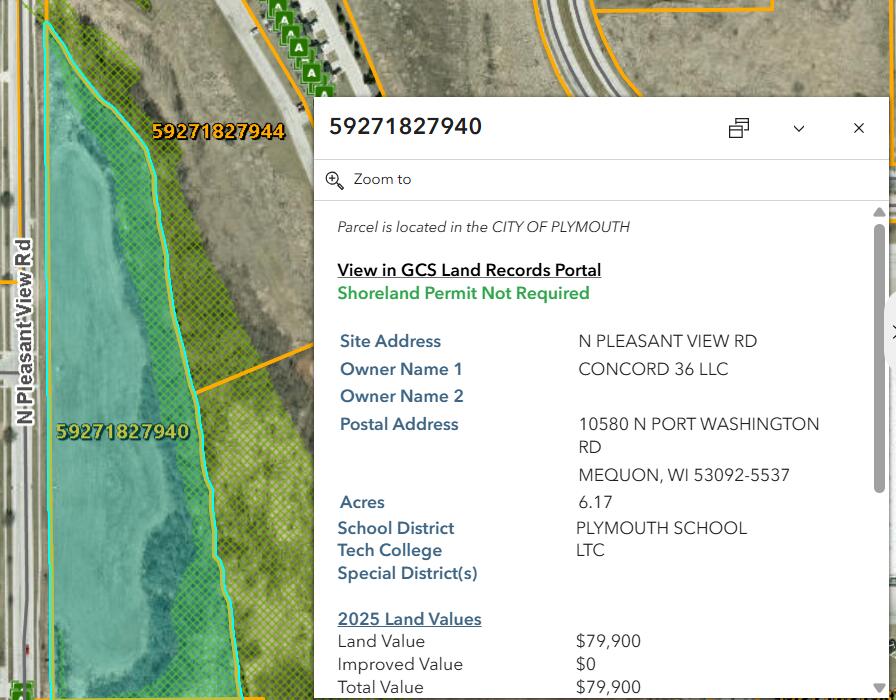Click the Owner Name 1 field label
The width and height of the screenshot is (896, 700).
[x=401, y=369]
